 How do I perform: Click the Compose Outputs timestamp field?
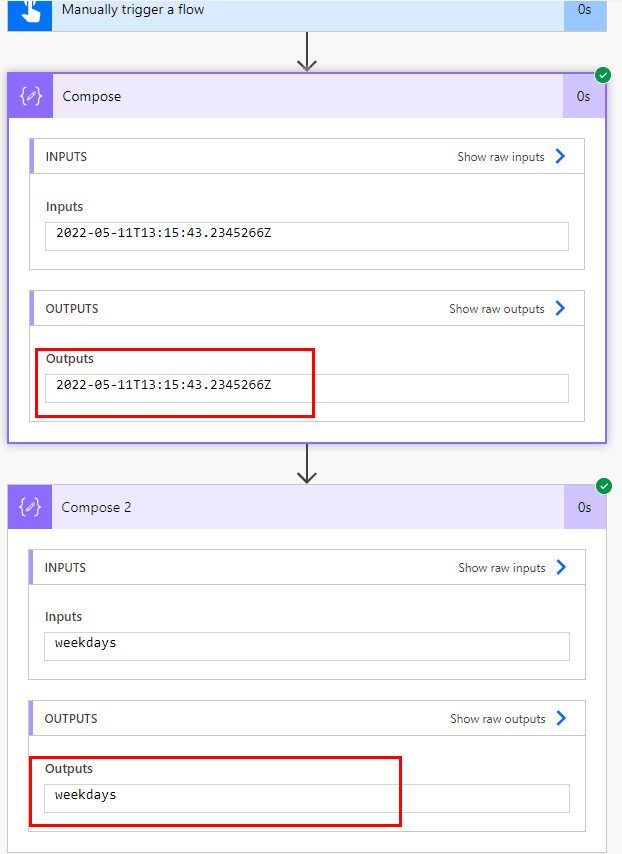(x=307, y=388)
